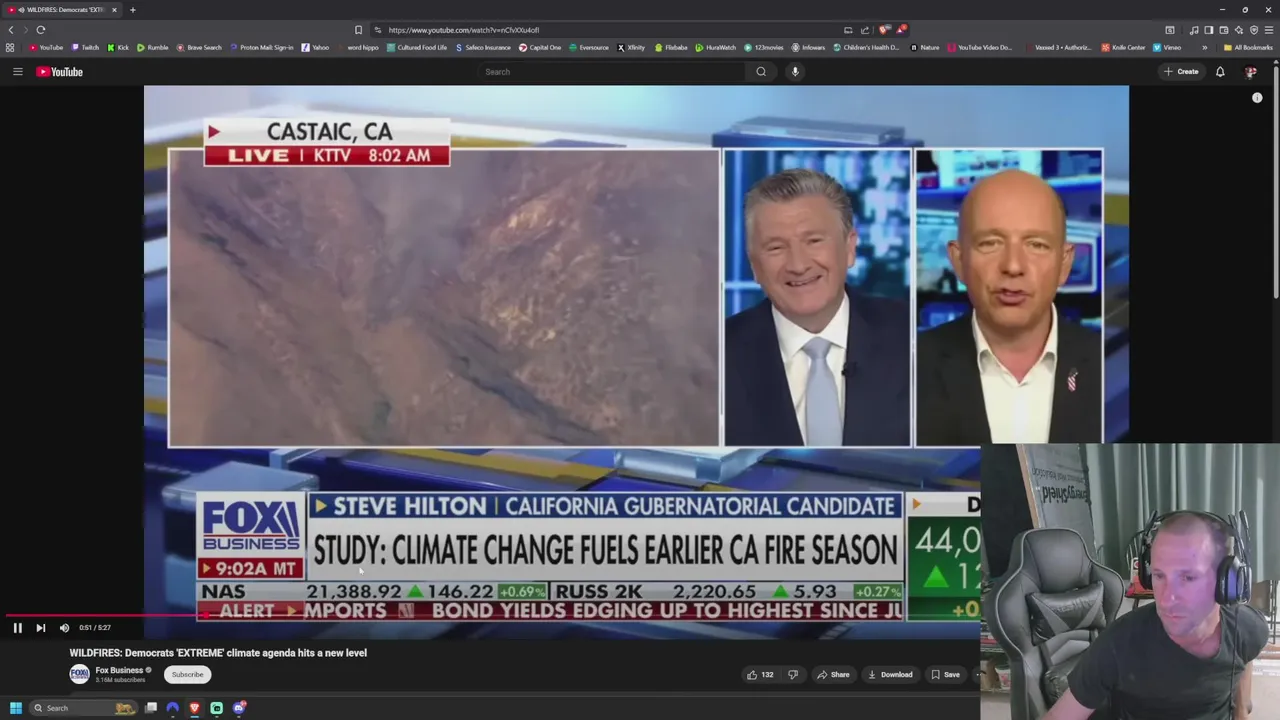
Task: Open the YouTube hamburger guide menu
Action: click(x=17, y=72)
